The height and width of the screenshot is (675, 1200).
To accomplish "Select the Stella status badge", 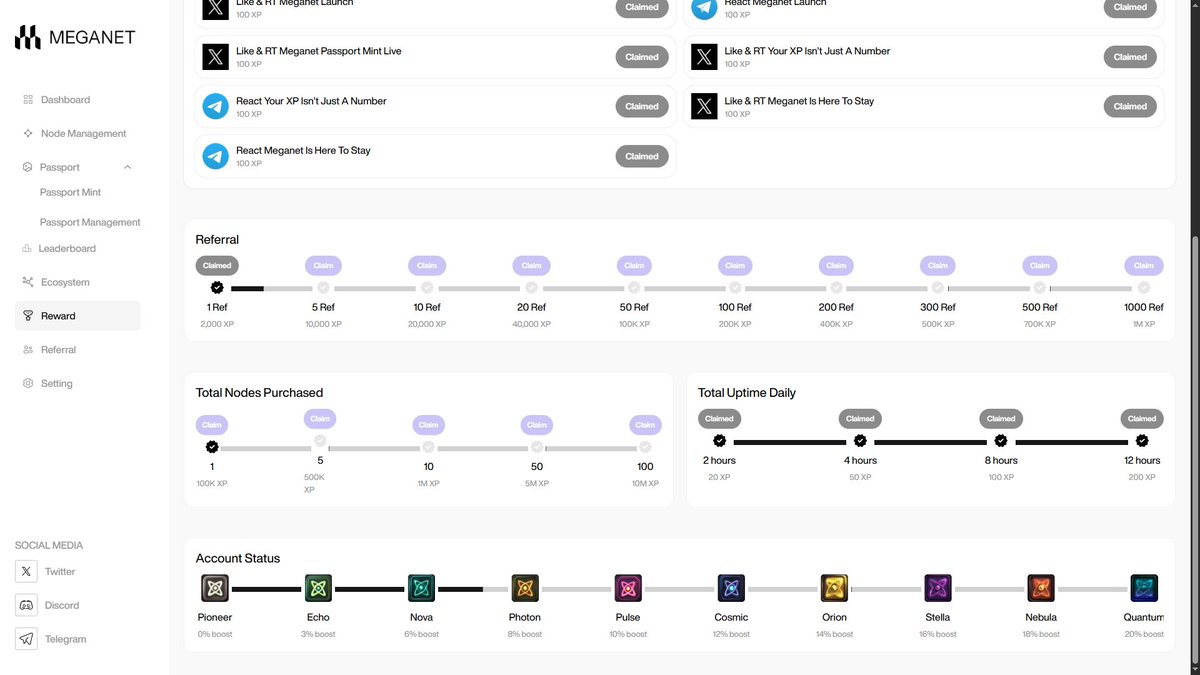I will pos(938,588).
